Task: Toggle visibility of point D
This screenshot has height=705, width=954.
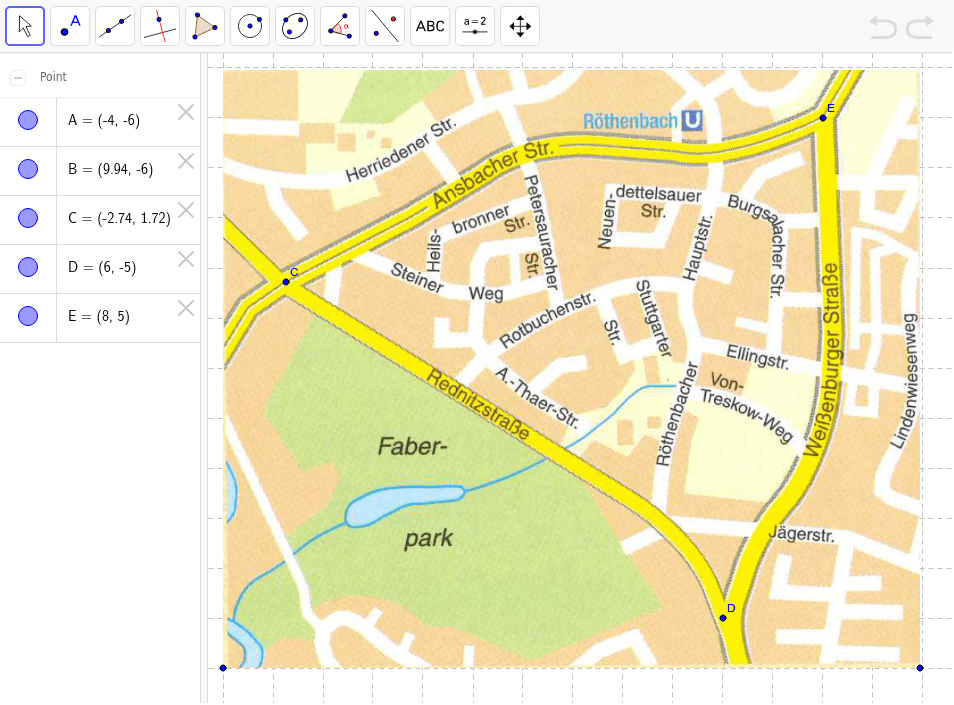Action: coord(28,266)
